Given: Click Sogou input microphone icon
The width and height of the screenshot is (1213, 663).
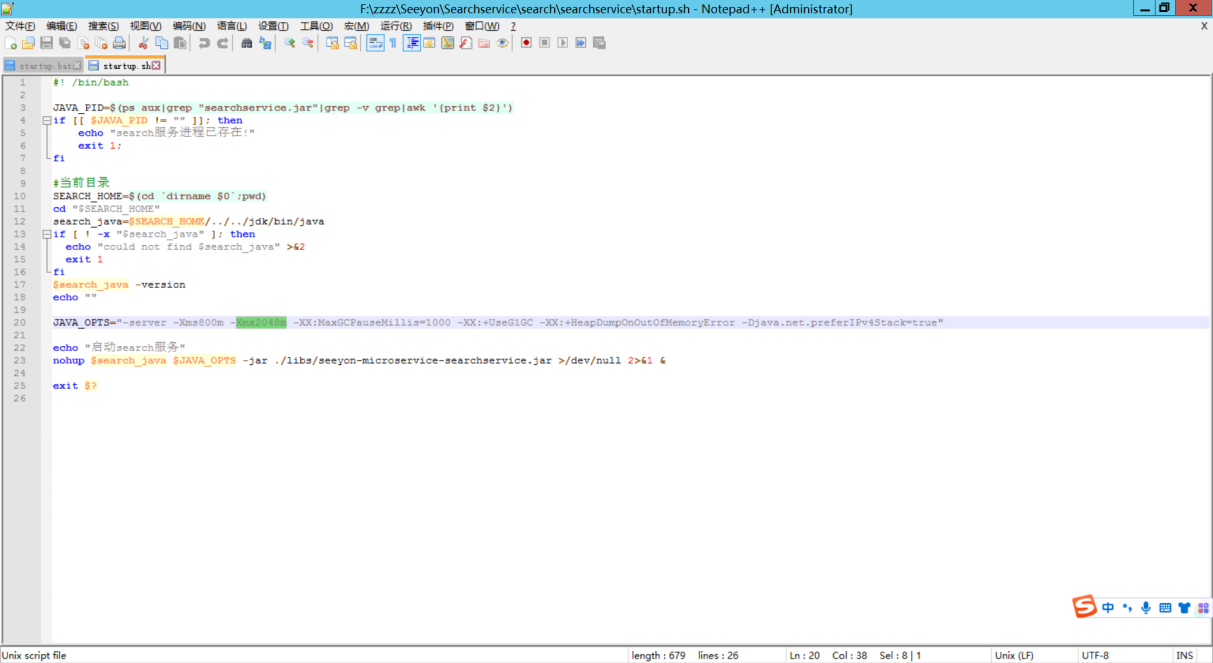Looking at the screenshot, I should pos(1146,607).
